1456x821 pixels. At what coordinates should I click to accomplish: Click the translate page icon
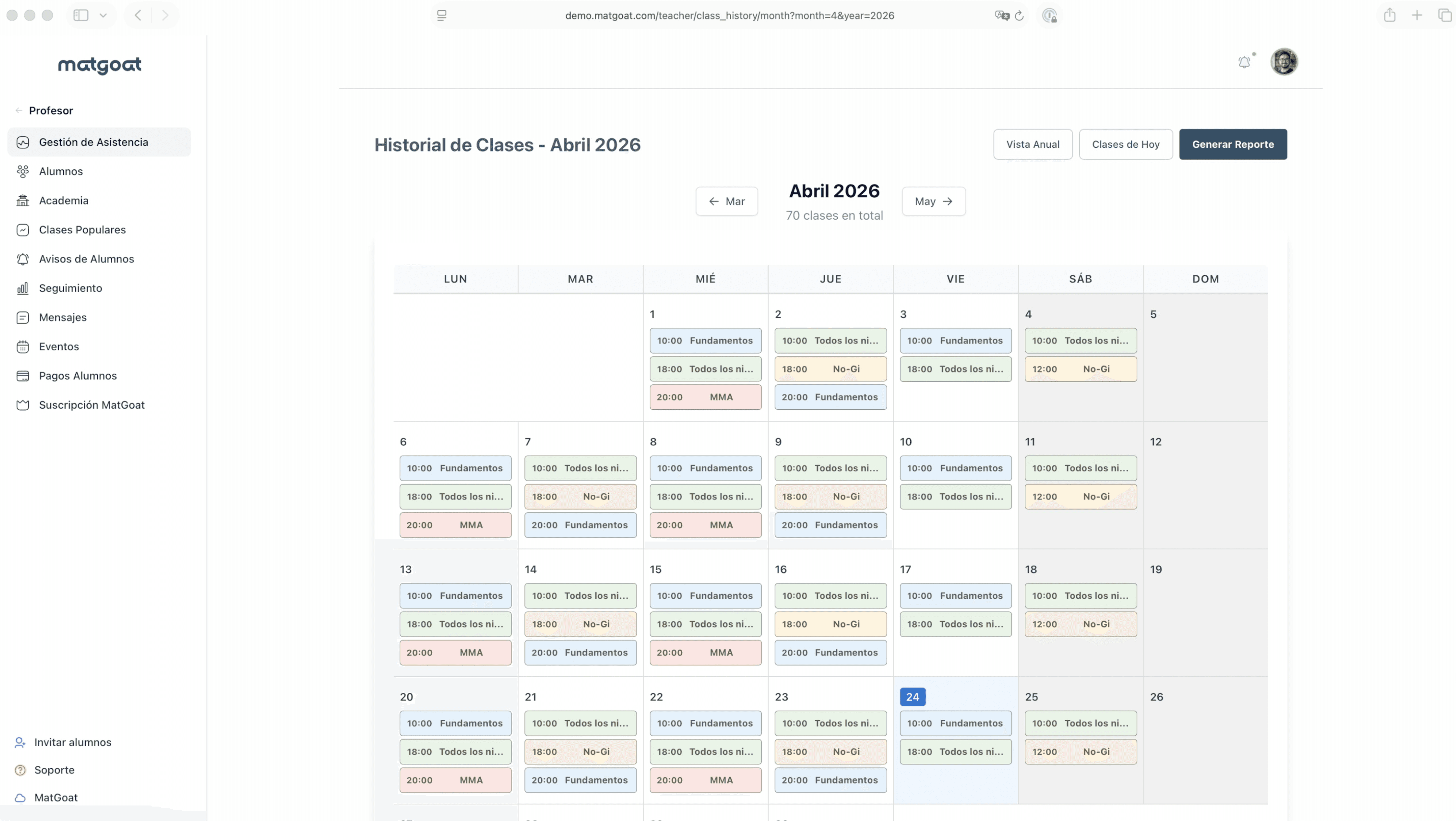point(1002,16)
